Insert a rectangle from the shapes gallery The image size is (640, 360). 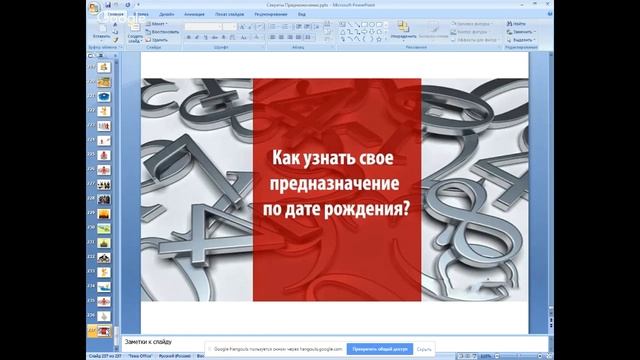(364, 24)
